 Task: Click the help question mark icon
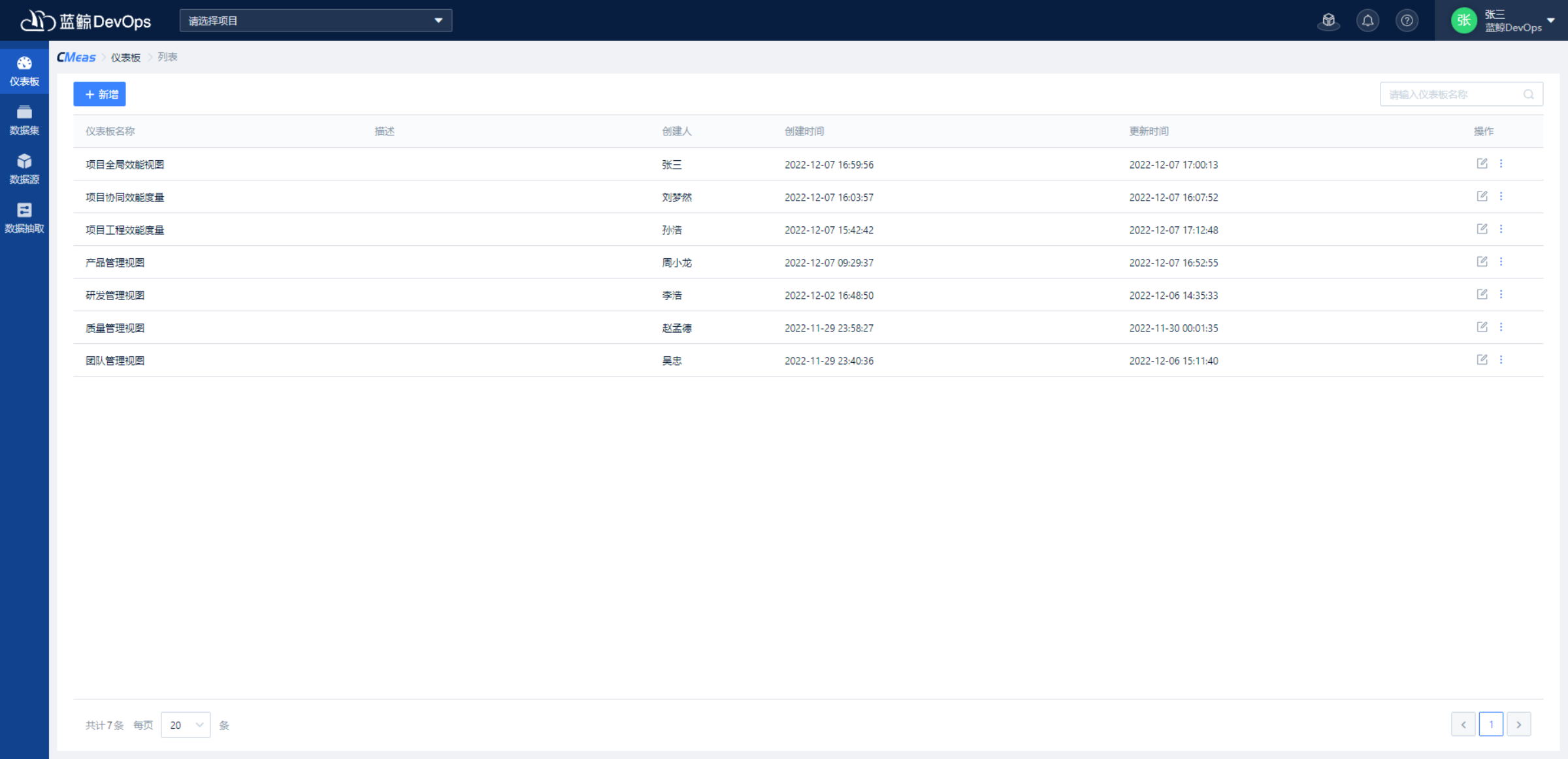(x=1407, y=21)
